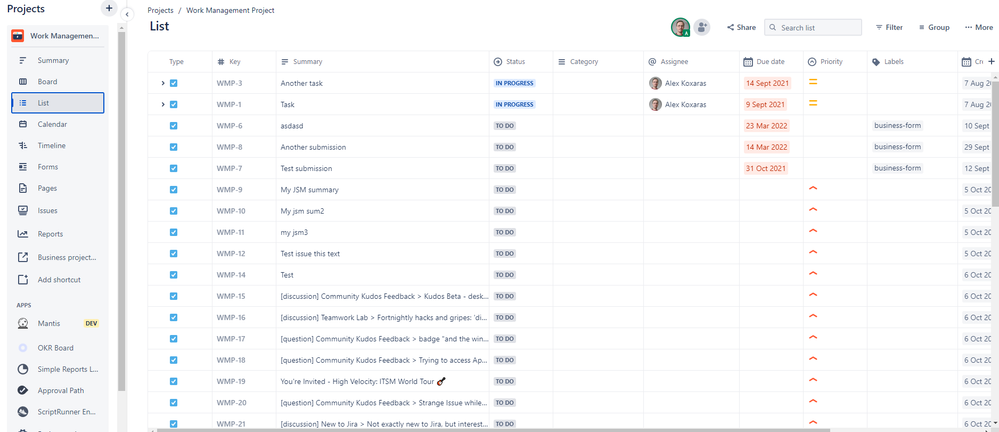
Task: Open the IN PROGRESS status of WMP-1
Action: pos(515,104)
